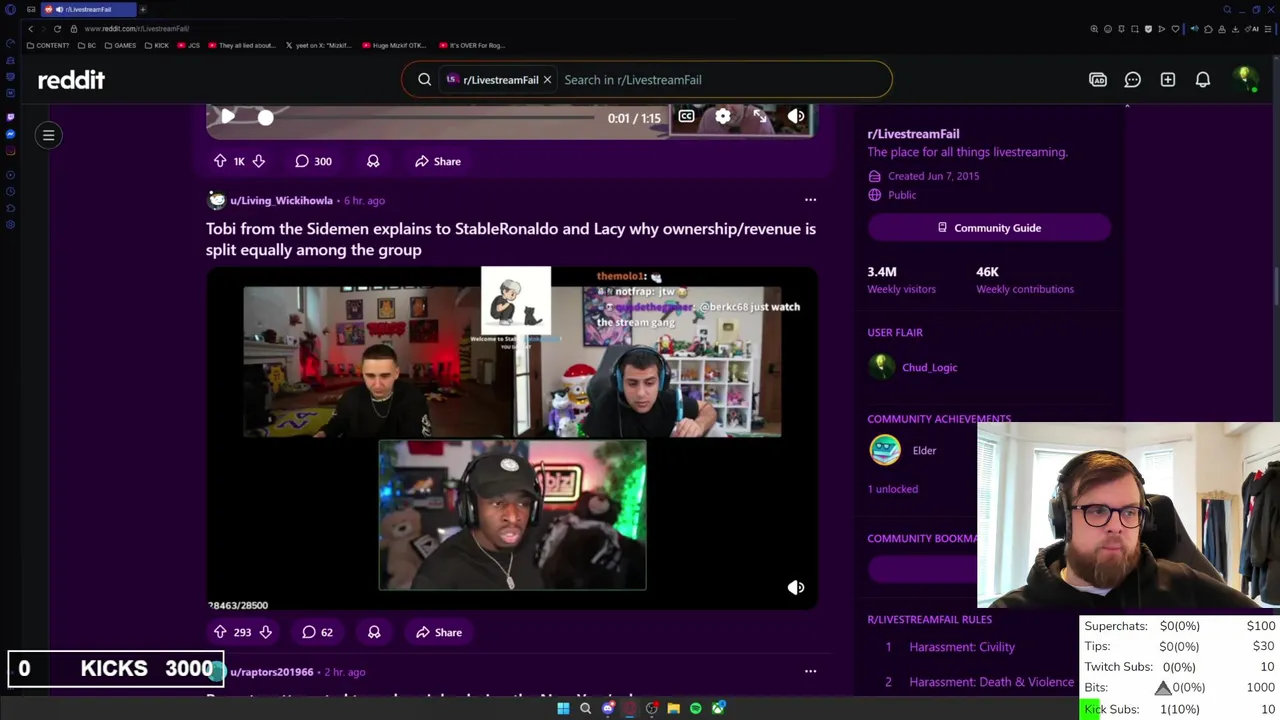Open options menu for the Tobi Sidemen post

(810, 200)
